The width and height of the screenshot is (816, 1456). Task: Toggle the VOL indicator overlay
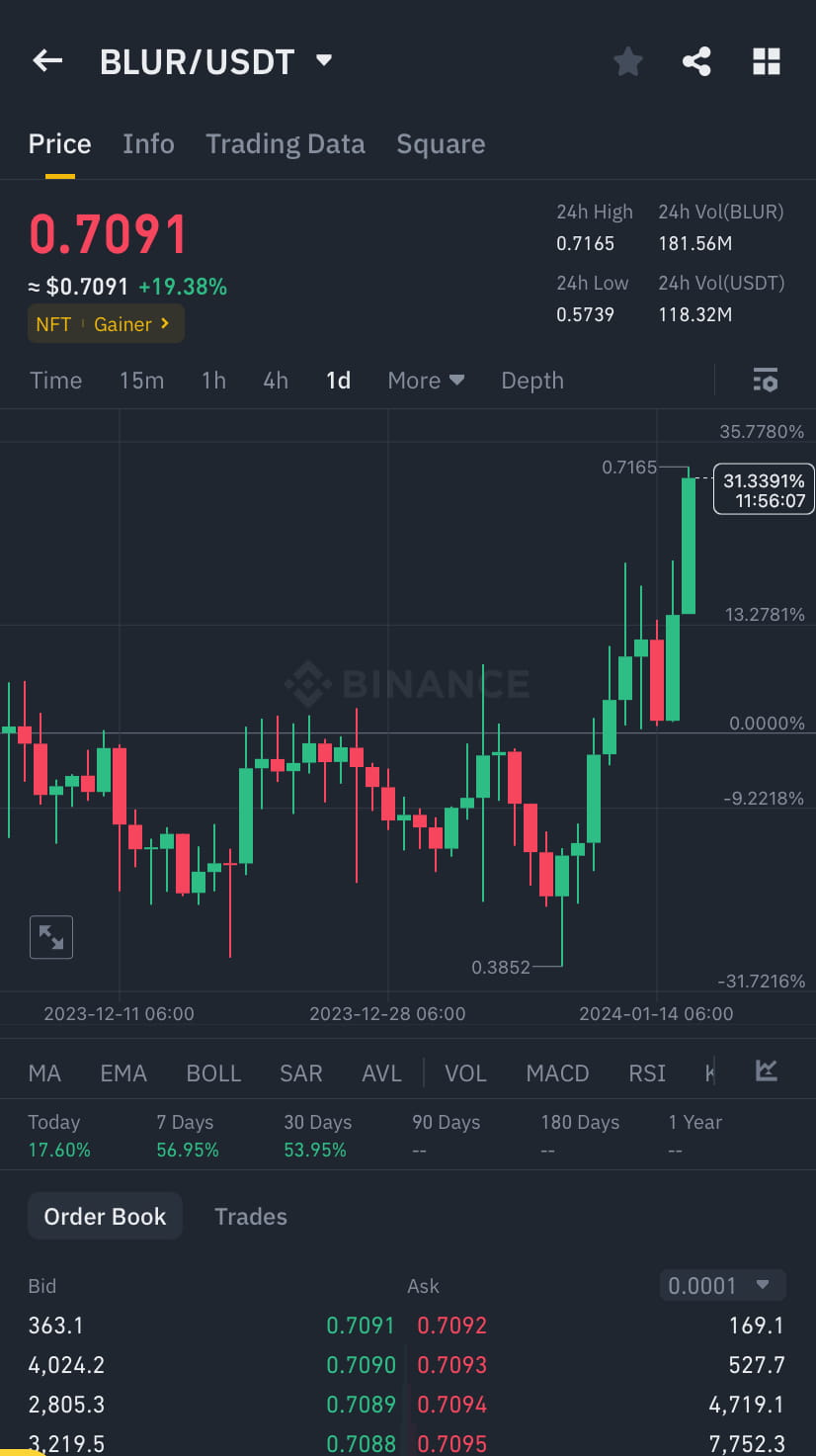point(465,1071)
